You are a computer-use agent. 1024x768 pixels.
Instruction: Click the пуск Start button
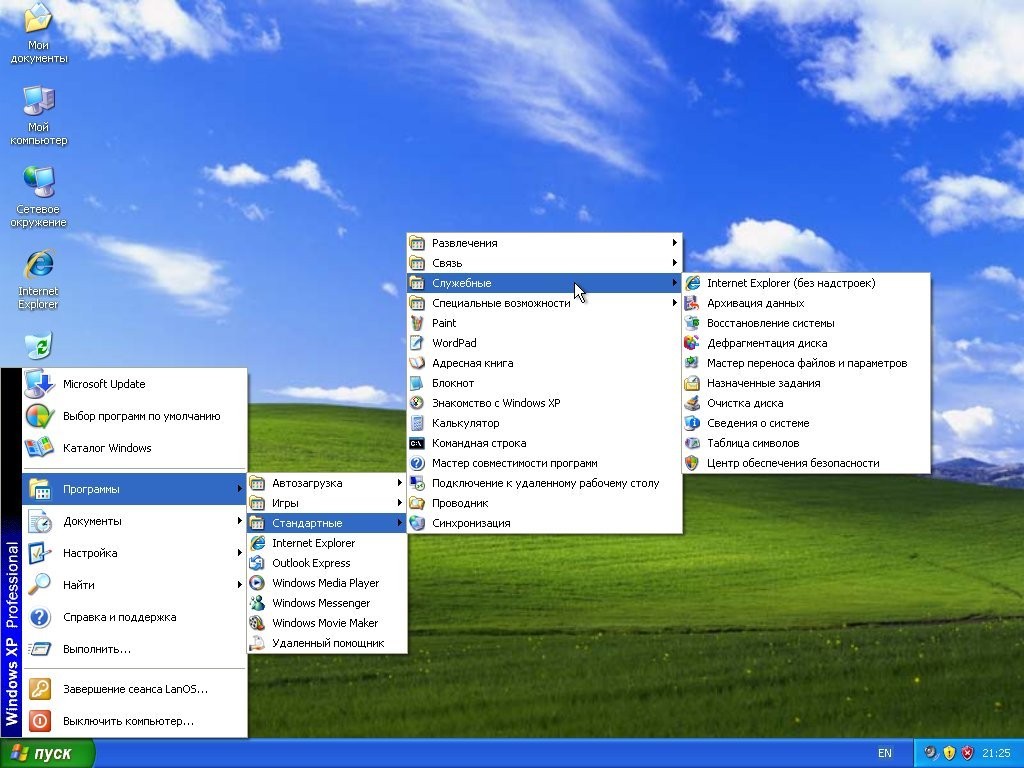coord(46,753)
